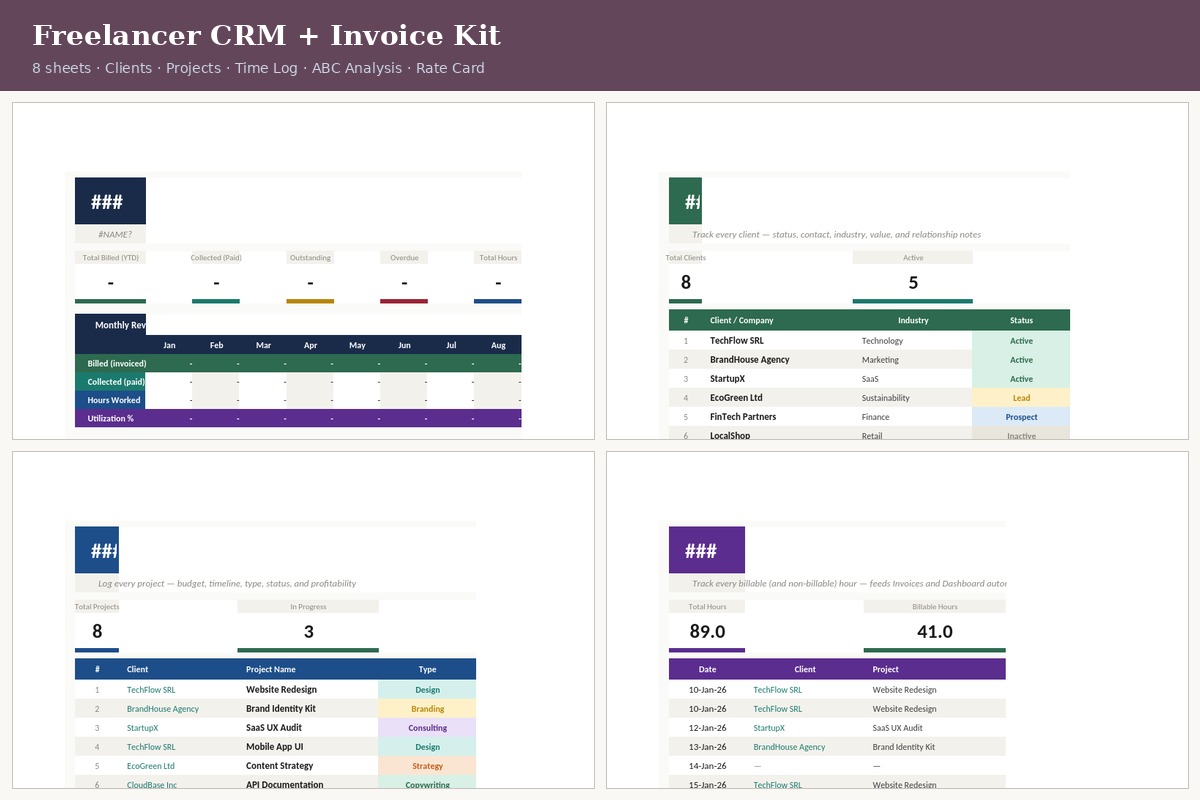Select the Jan column in Monthly Revenue table

pyautogui.click(x=169, y=344)
